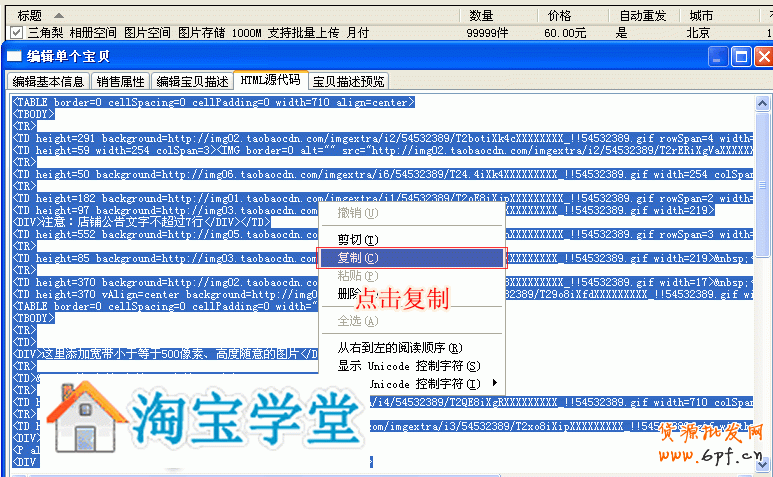This screenshot has width=773, height=477.
Task: Click the 编辑单个宝贝 dialog title icon
Action: click(x=14, y=57)
